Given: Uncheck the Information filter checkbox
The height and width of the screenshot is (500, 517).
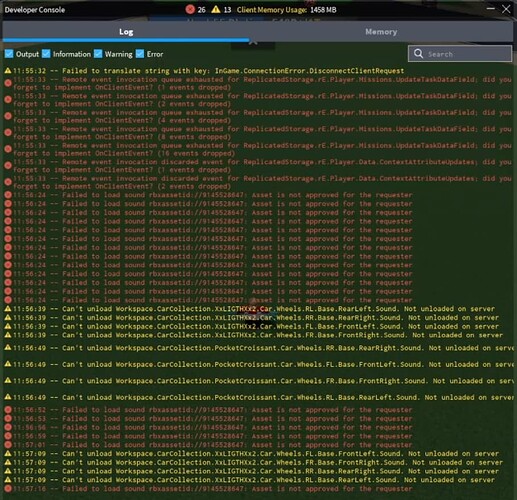Looking at the screenshot, I should tap(46, 54).
